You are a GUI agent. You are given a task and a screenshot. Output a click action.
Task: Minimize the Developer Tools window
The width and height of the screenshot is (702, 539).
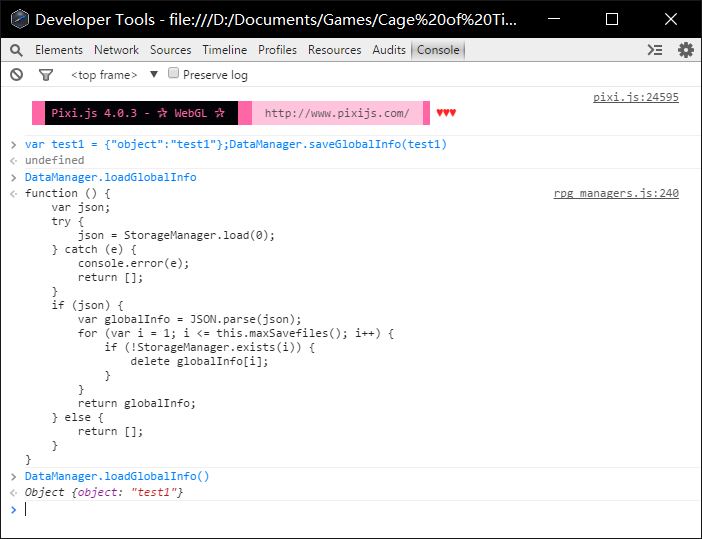pos(554,19)
